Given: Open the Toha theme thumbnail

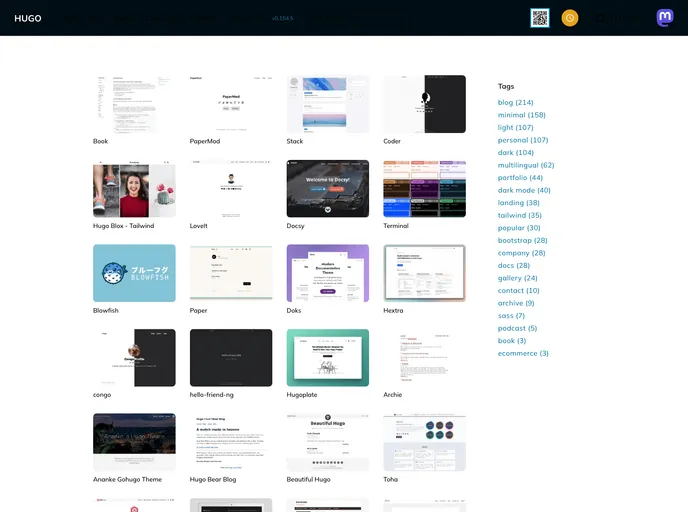Looking at the screenshot, I should click(x=424, y=442).
